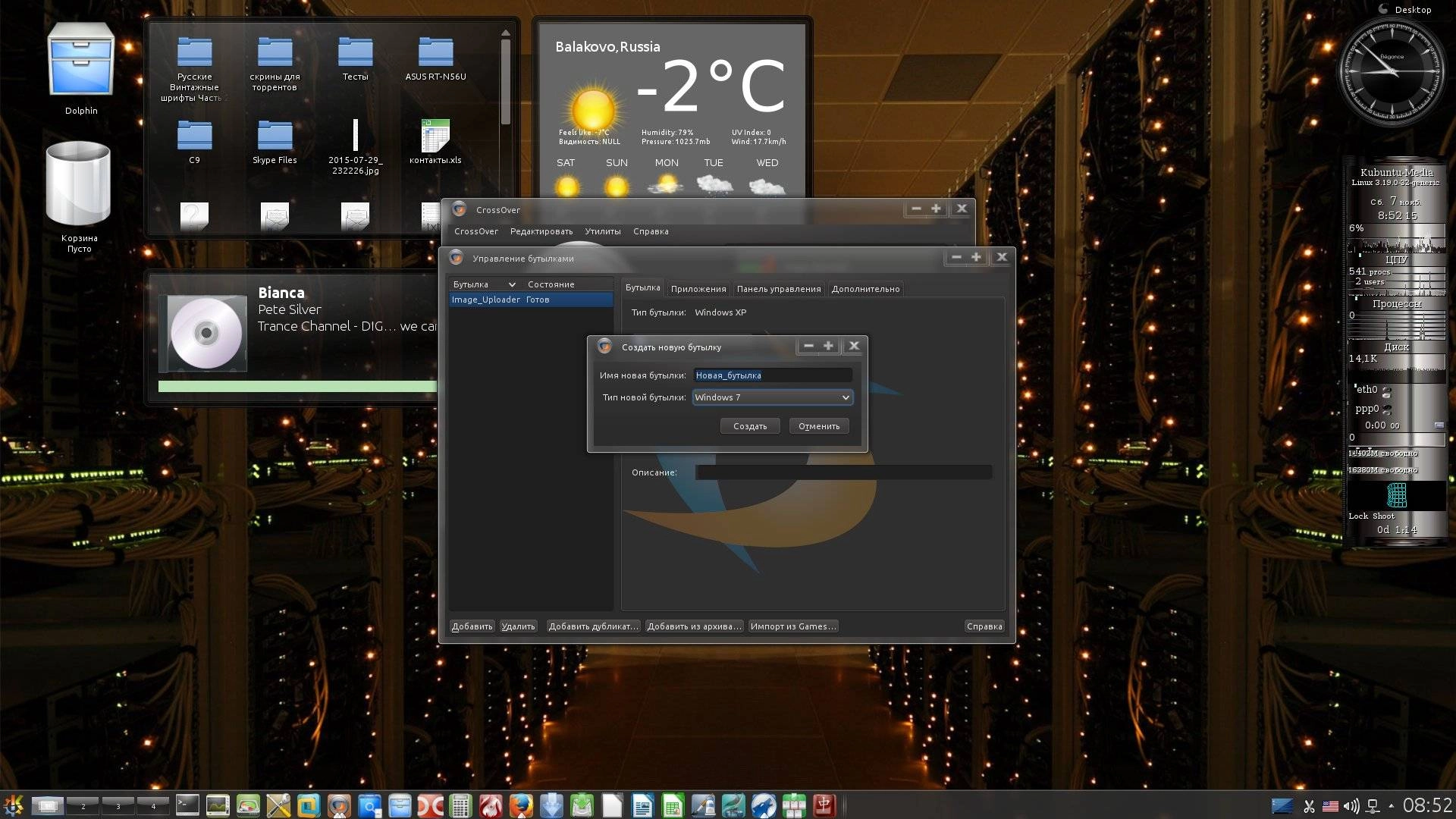Open the file cabinet icon in the panel
Viewport: 1456px width, 819px height.
[400, 805]
